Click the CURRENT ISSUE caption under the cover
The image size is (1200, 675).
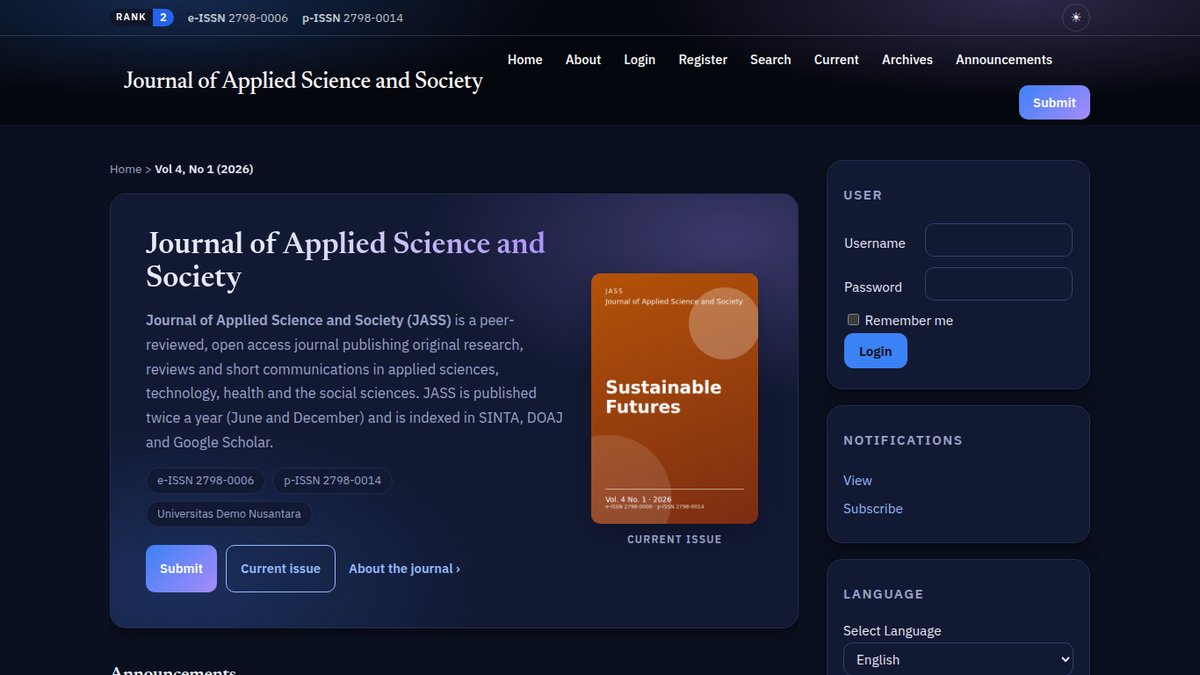[x=675, y=540]
